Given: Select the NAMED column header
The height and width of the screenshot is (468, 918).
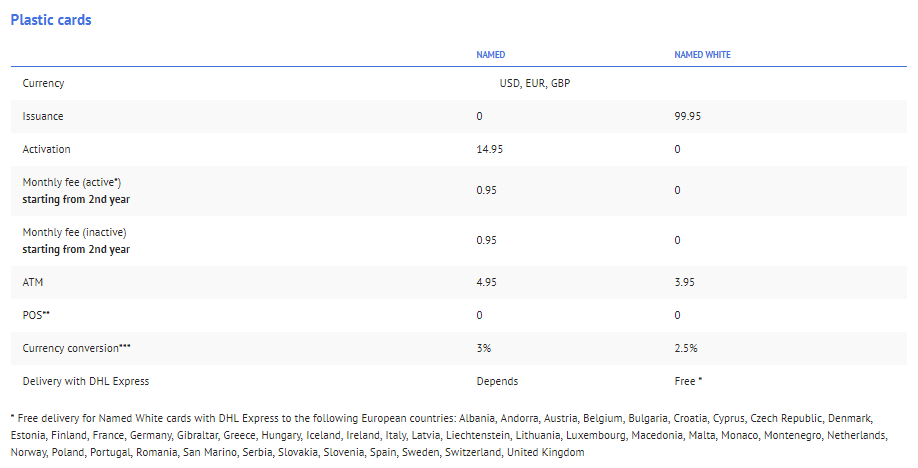Looking at the screenshot, I should pyautogui.click(x=491, y=54).
